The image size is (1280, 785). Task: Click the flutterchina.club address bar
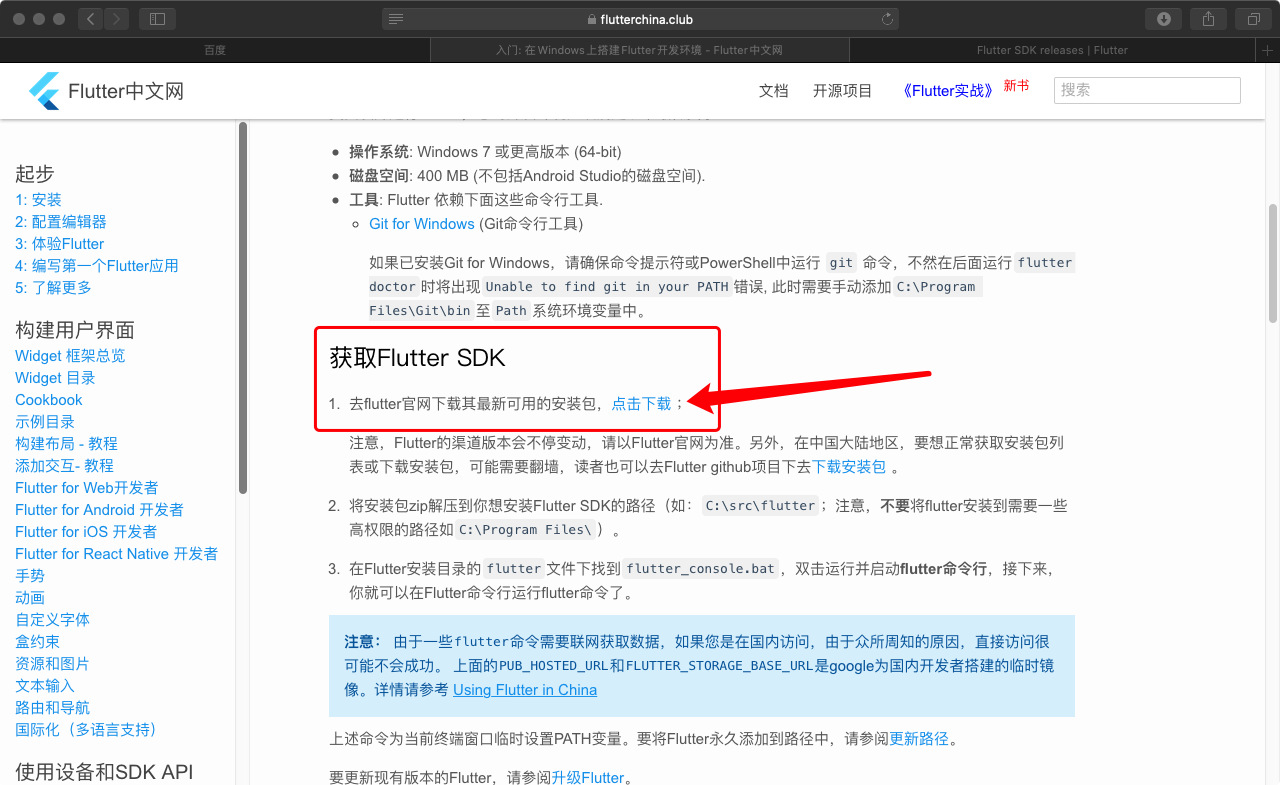pos(640,19)
